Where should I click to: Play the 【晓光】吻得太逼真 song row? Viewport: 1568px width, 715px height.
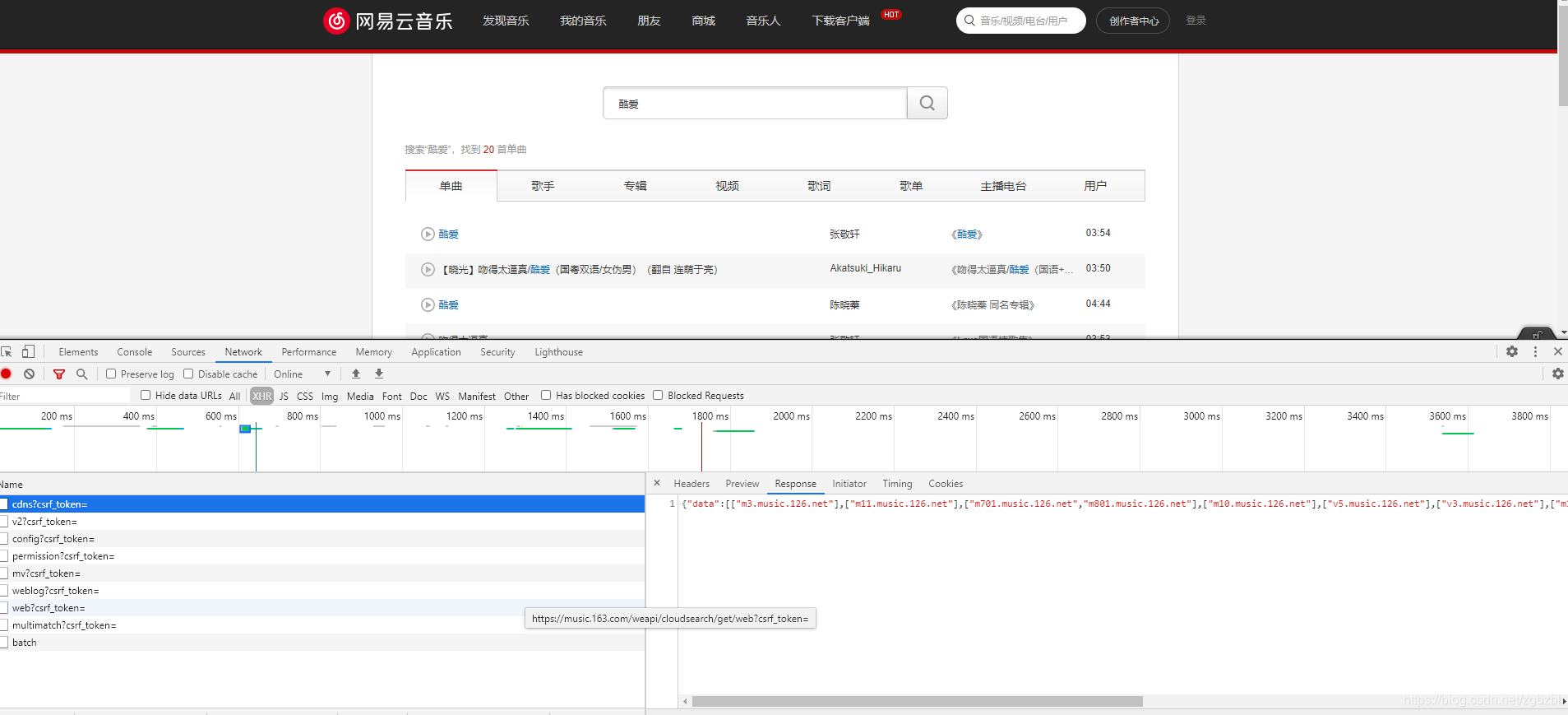point(428,269)
